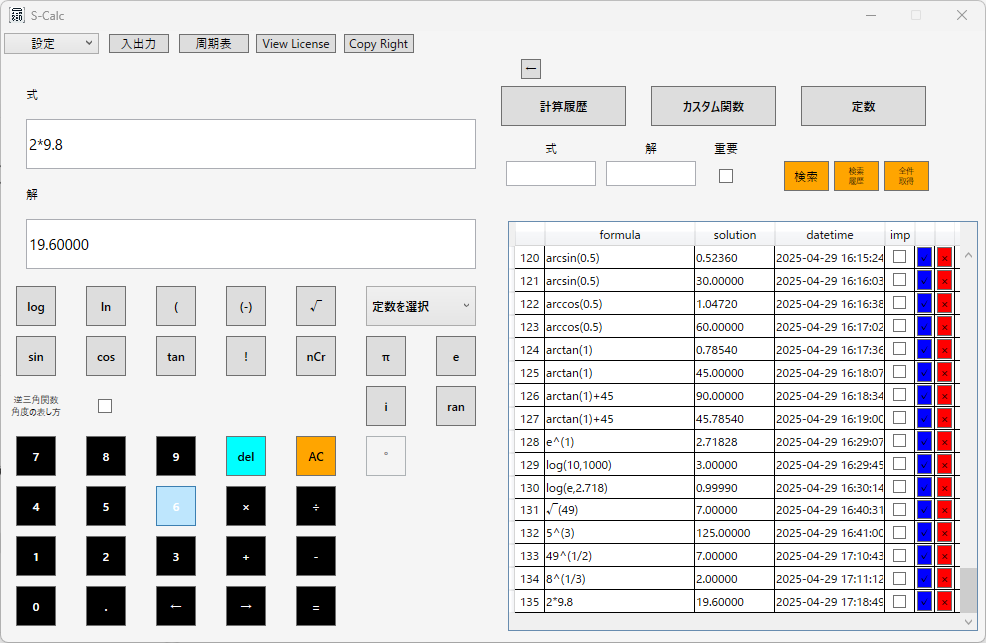Move cursor right with → key
Viewport: 986px width, 643px height.
click(x=246, y=607)
